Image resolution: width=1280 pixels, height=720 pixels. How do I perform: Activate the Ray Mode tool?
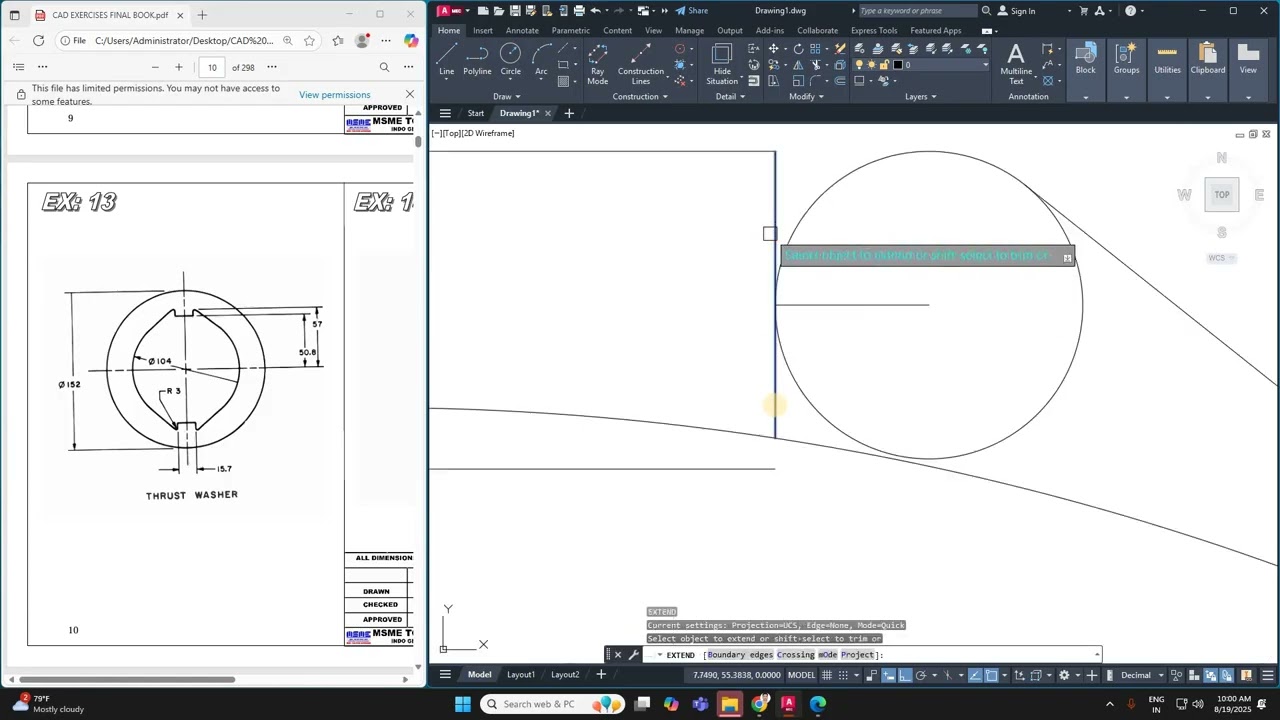597,63
